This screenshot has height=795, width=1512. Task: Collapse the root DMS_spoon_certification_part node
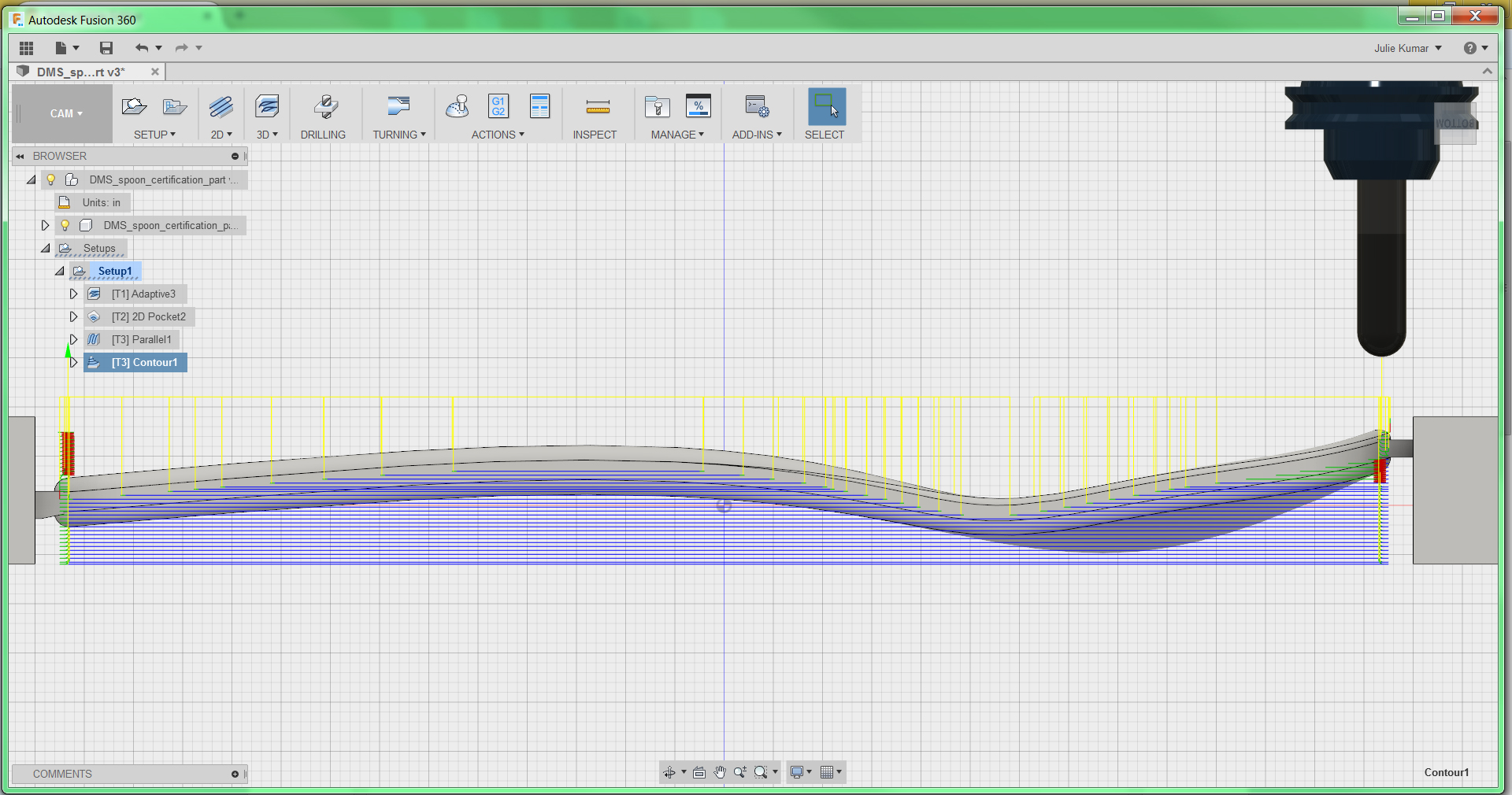pos(31,179)
